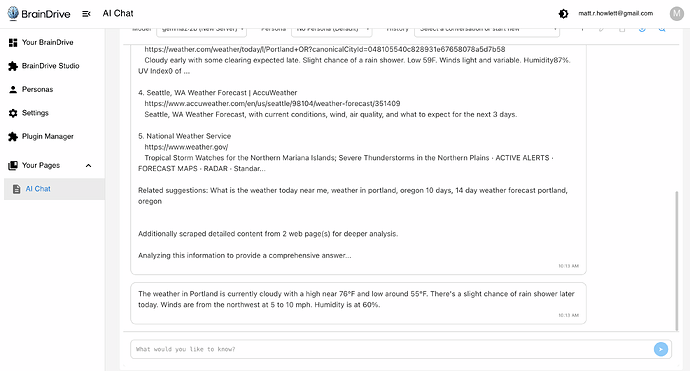Collapse the sidebar with the menu icon
Viewport: 690px width, 371px height.
coord(86,14)
